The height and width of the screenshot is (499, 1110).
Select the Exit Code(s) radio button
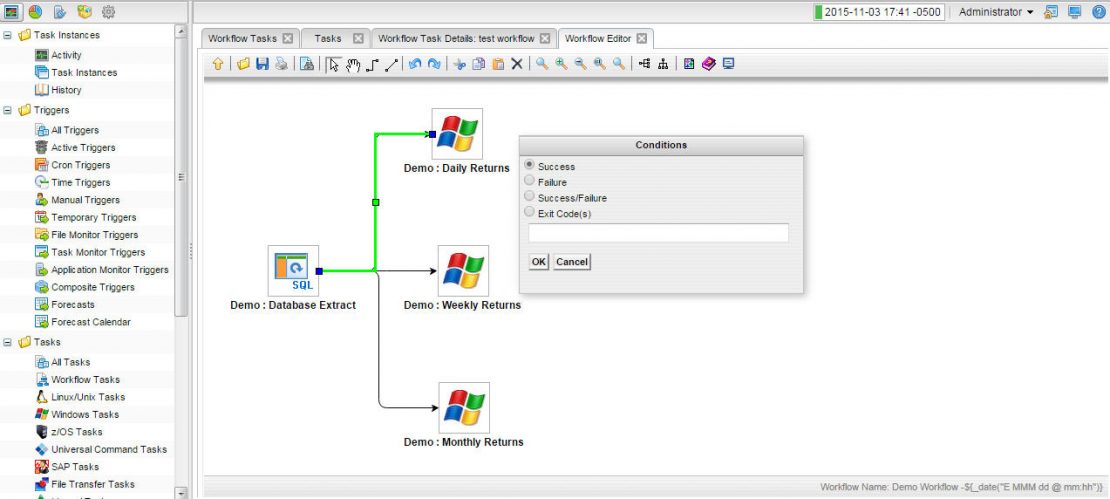click(529, 212)
